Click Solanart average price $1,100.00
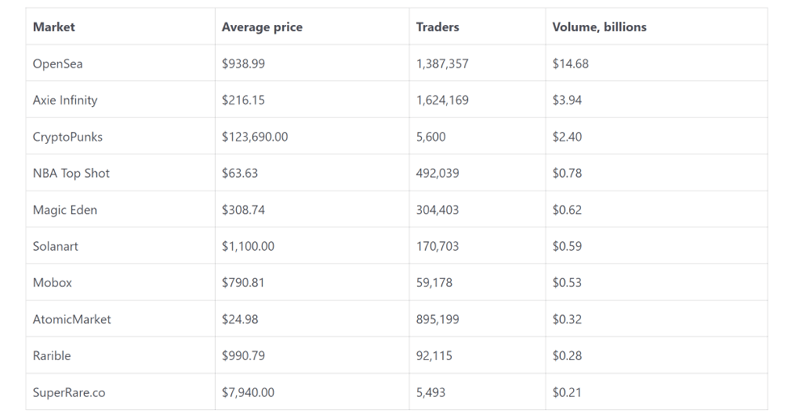 tap(248, 246)
